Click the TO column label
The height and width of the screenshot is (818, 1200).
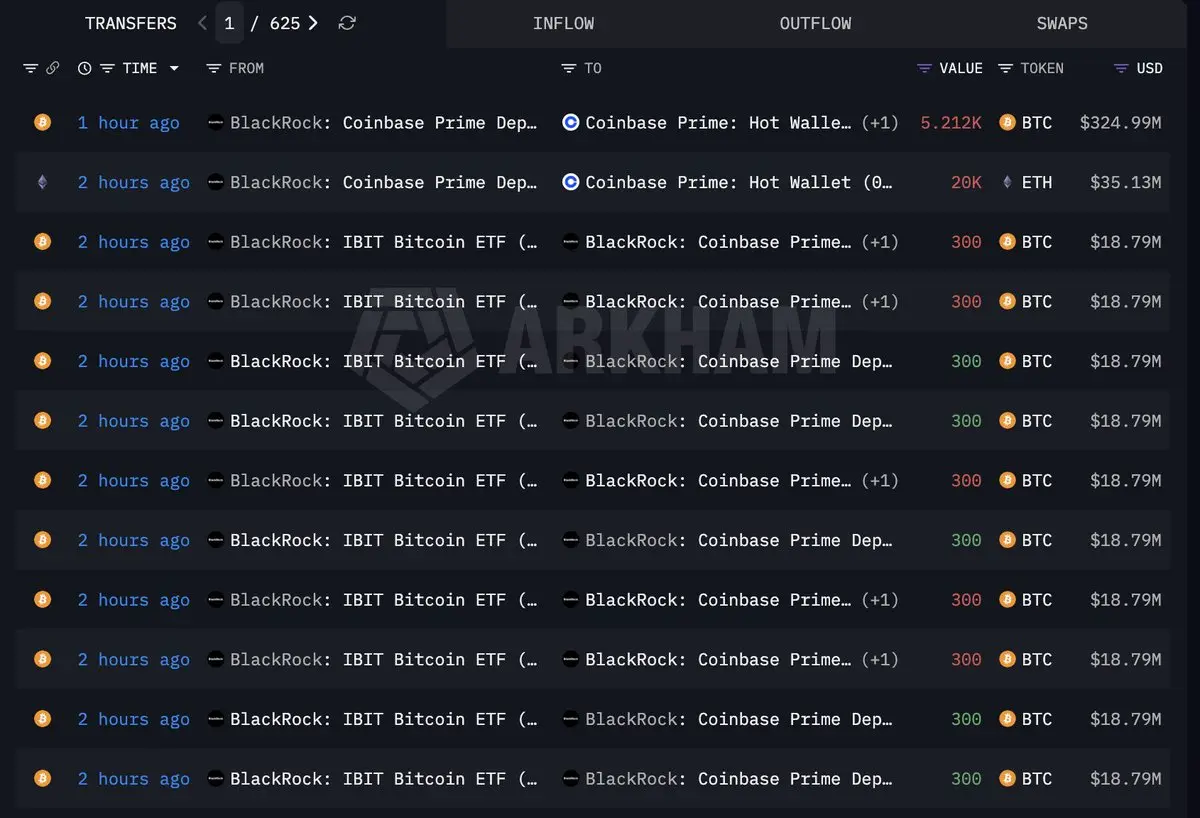pyautogui.click(x=593, y=68)
